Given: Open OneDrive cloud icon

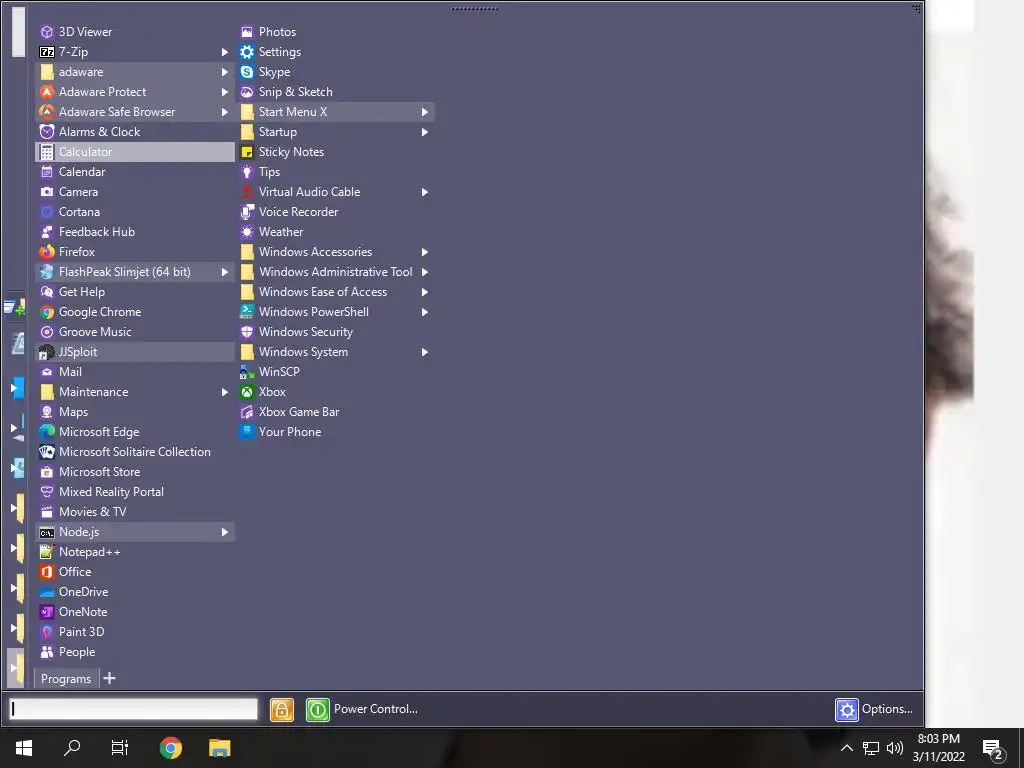Looking at the screenshot, I should click(x=46, y=592).
